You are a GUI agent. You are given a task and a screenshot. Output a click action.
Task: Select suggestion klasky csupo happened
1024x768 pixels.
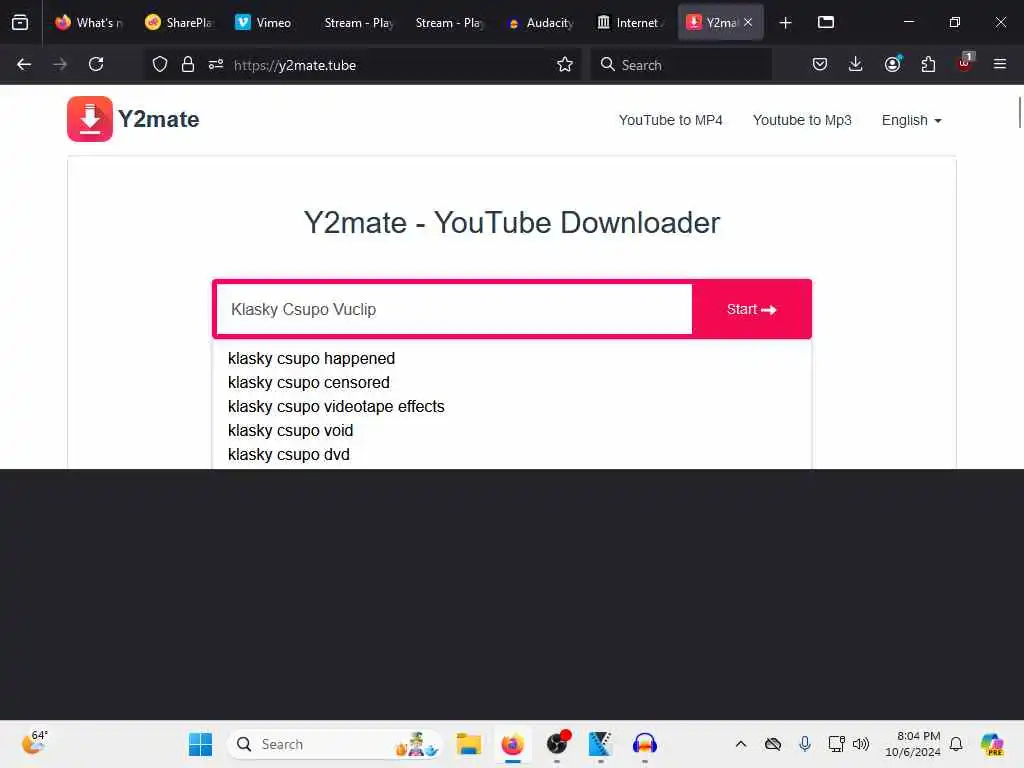tap(312, 359)
